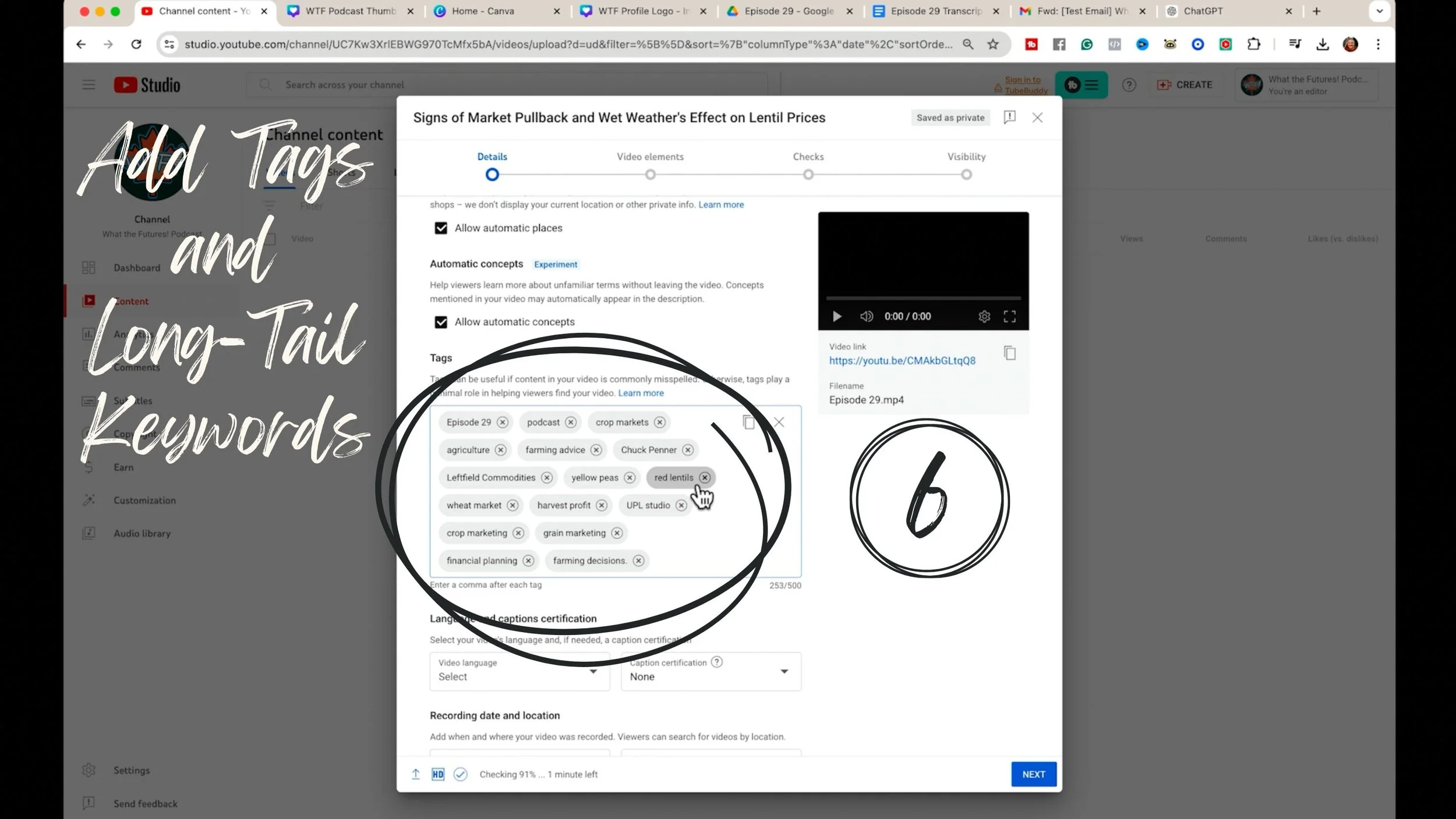Expand the Chrome tab search chevron
This screenshot has height=819, width=1456.
point(1379,11)
